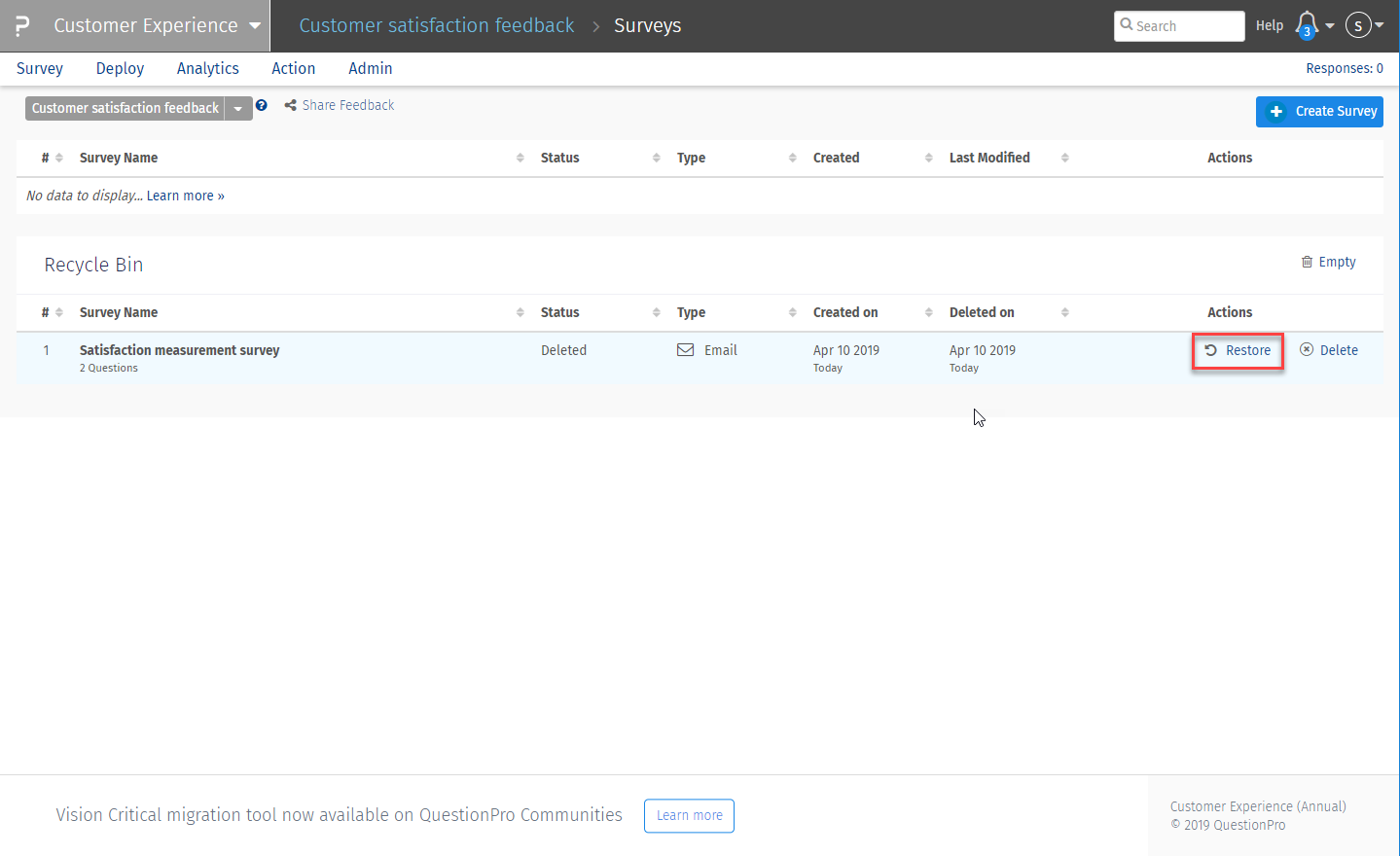Click the Share Feedback icon link
Viewport: 1400px width, 856px height.
(290, 105)
